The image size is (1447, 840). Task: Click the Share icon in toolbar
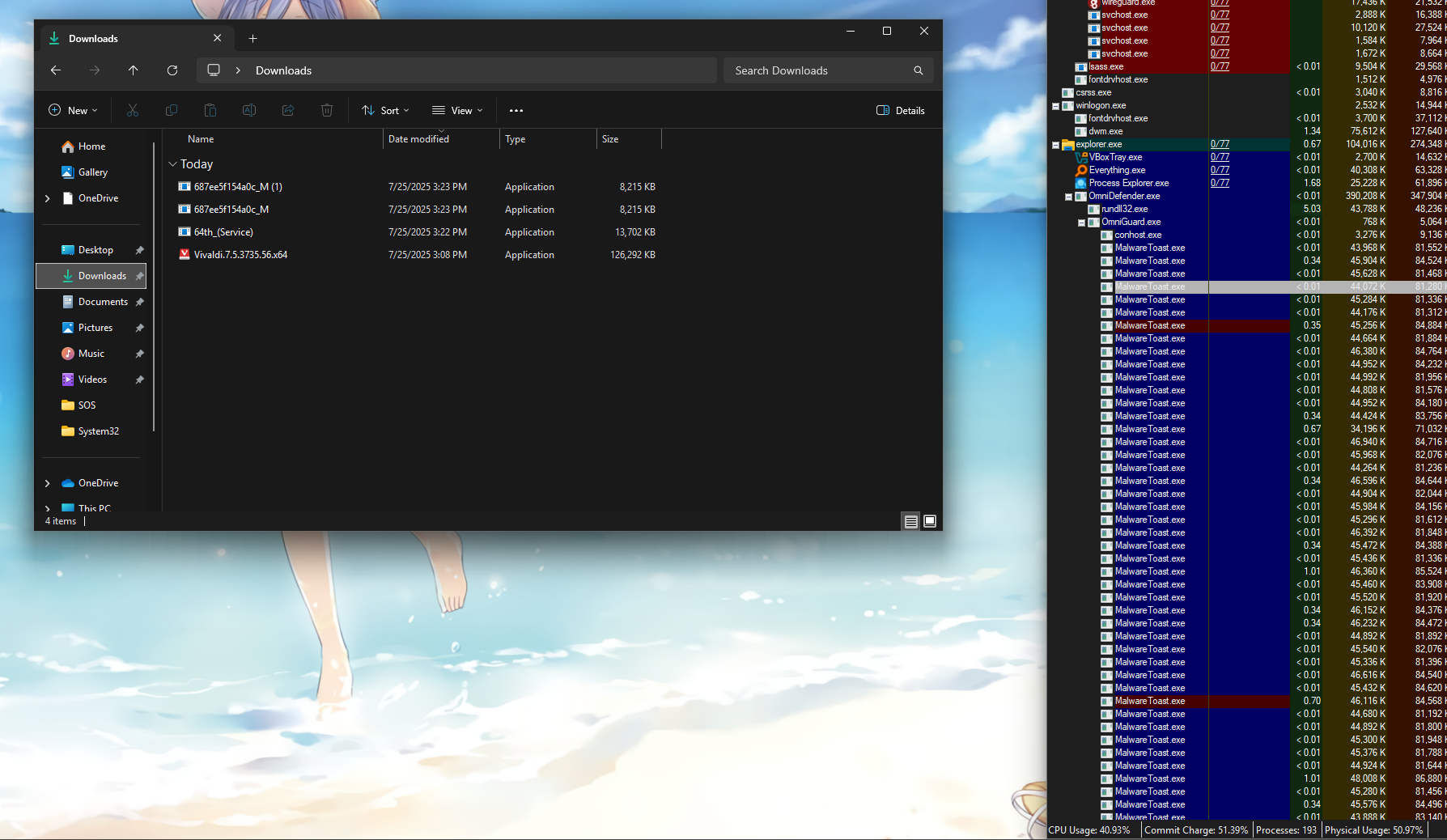288,111
